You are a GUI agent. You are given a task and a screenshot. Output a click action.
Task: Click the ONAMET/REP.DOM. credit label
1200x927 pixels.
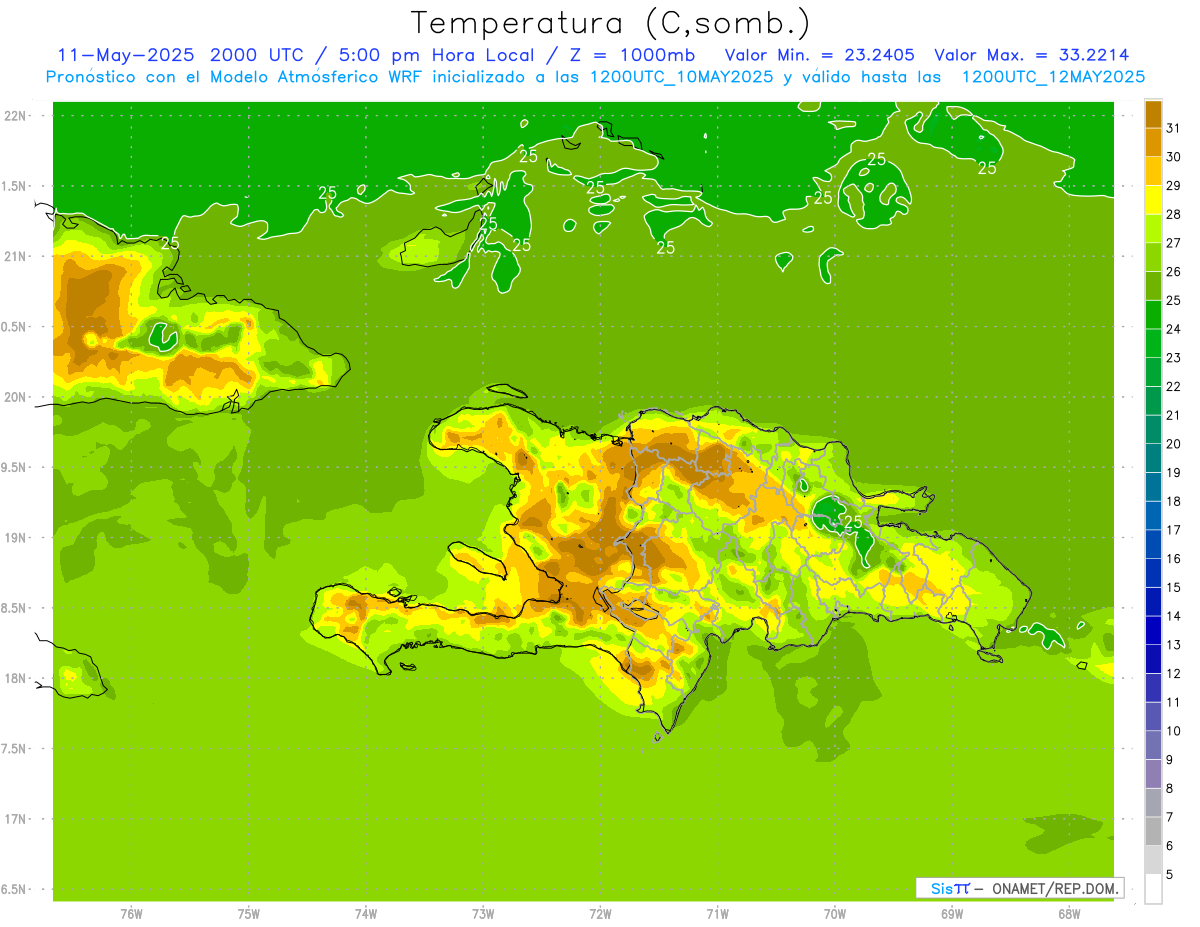pyautogui.click(x=1055, y=888)
